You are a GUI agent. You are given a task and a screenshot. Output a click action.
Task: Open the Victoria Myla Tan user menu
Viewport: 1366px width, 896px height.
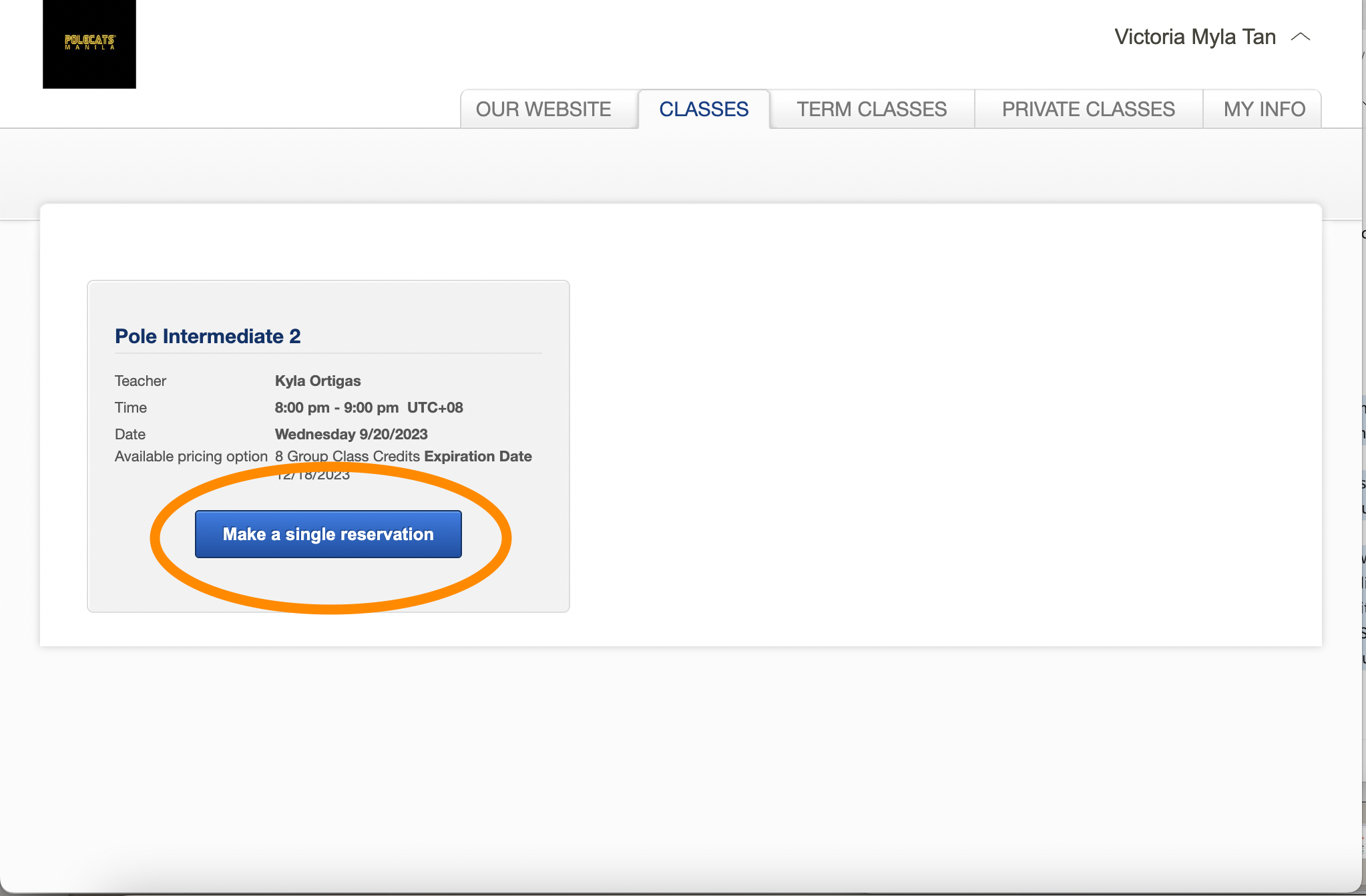point(1194,37)
